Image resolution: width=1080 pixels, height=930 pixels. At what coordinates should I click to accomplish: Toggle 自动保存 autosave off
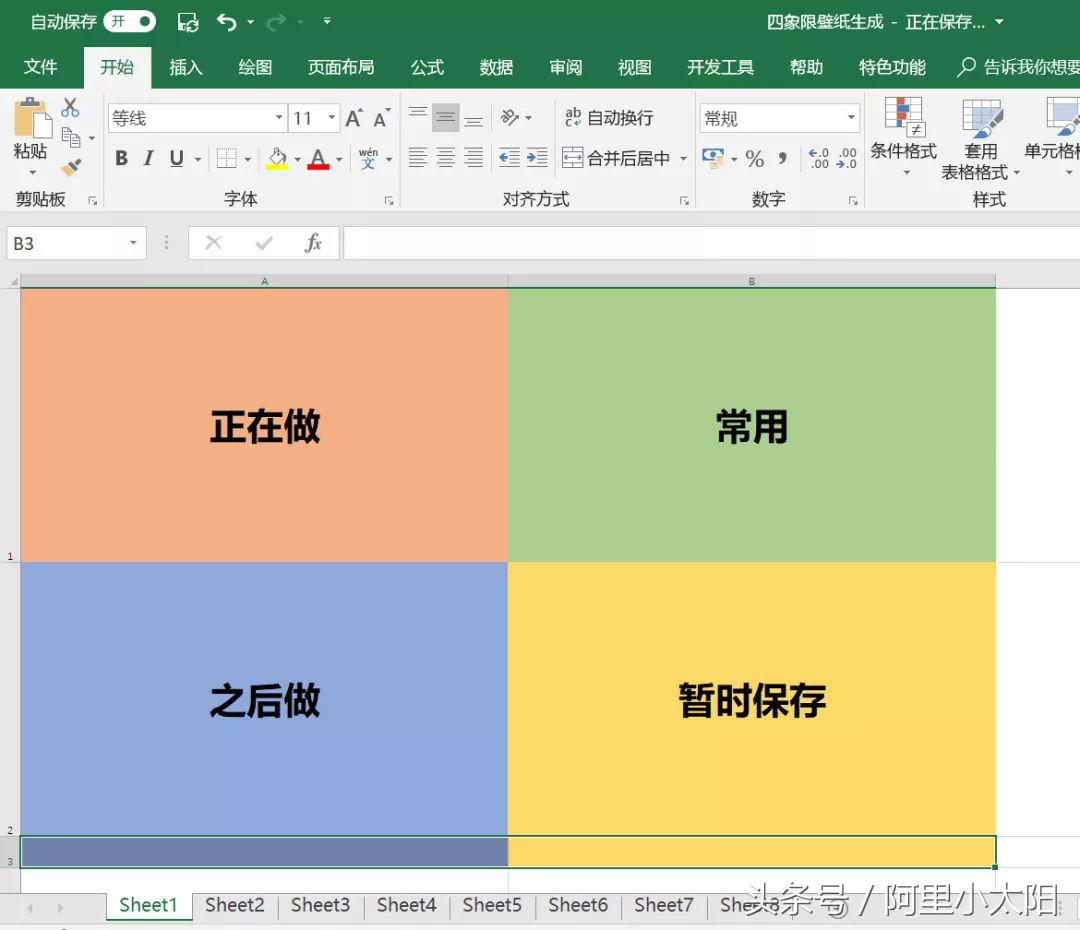[x=129, y=20]
